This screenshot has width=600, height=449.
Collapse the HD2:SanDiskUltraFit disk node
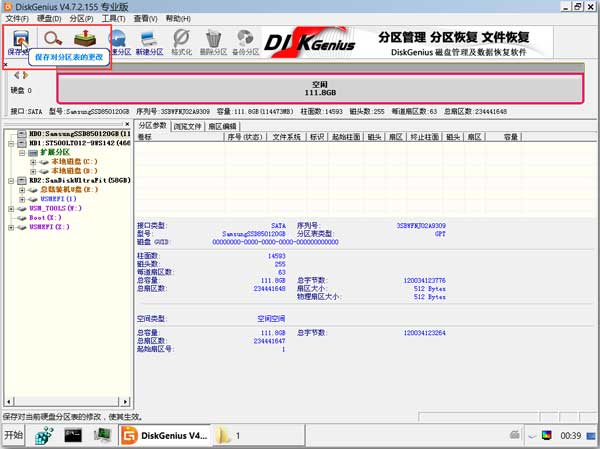tap(11, 181)
